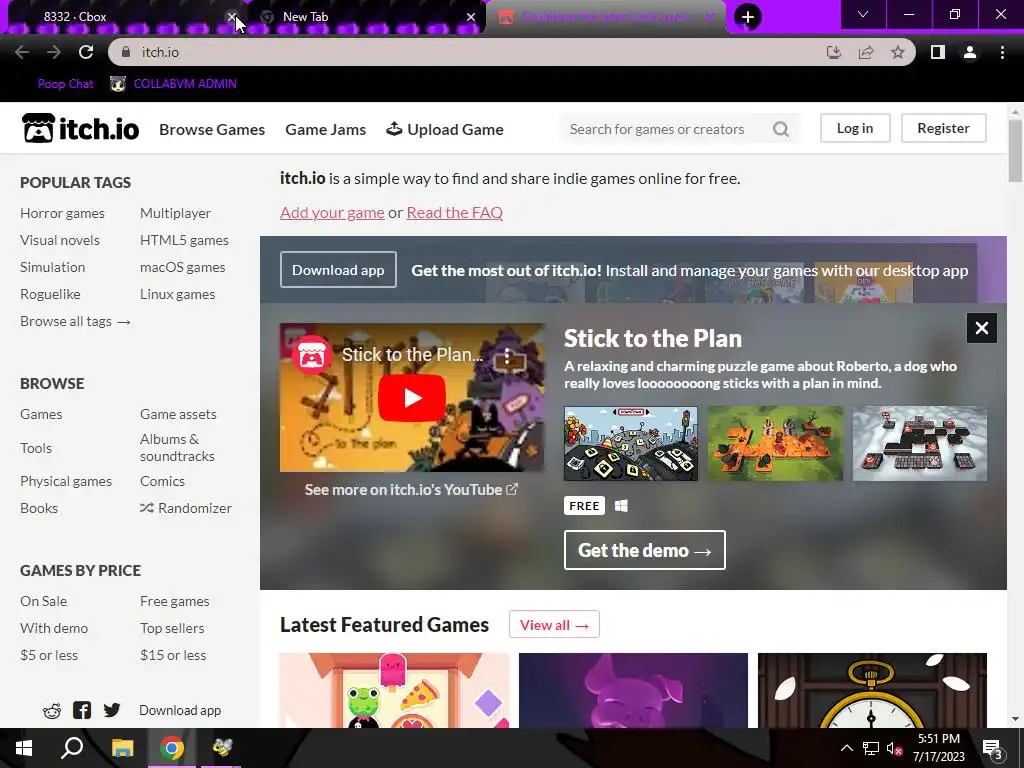Show hidden system tray icons
Screen dimensions: 1024x768
846,748
